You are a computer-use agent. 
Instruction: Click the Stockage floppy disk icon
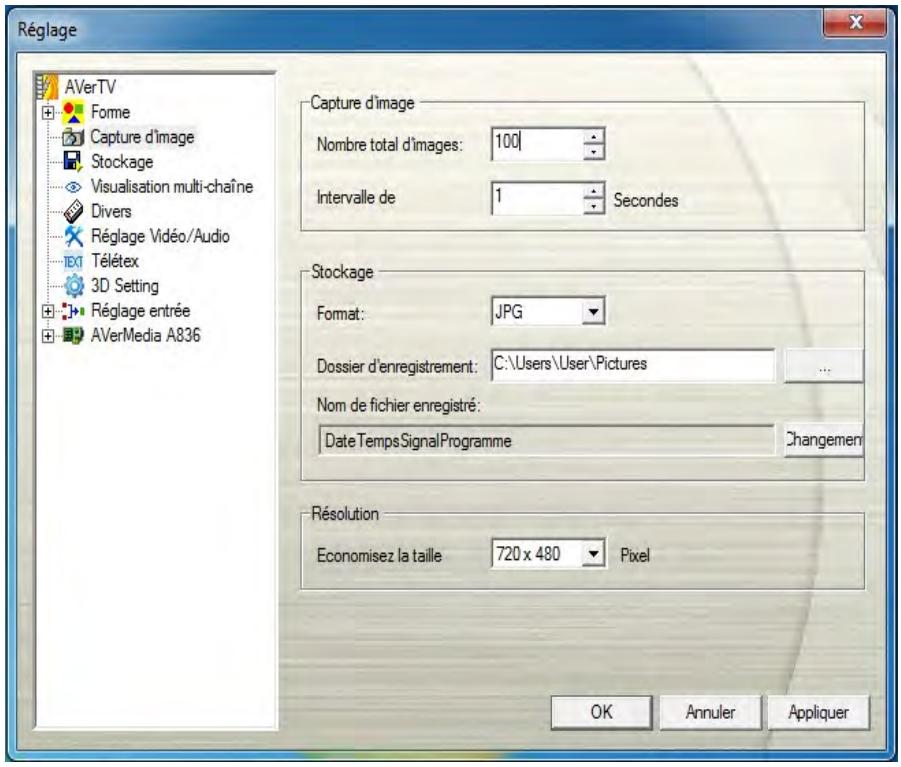(x=73, y=161)
